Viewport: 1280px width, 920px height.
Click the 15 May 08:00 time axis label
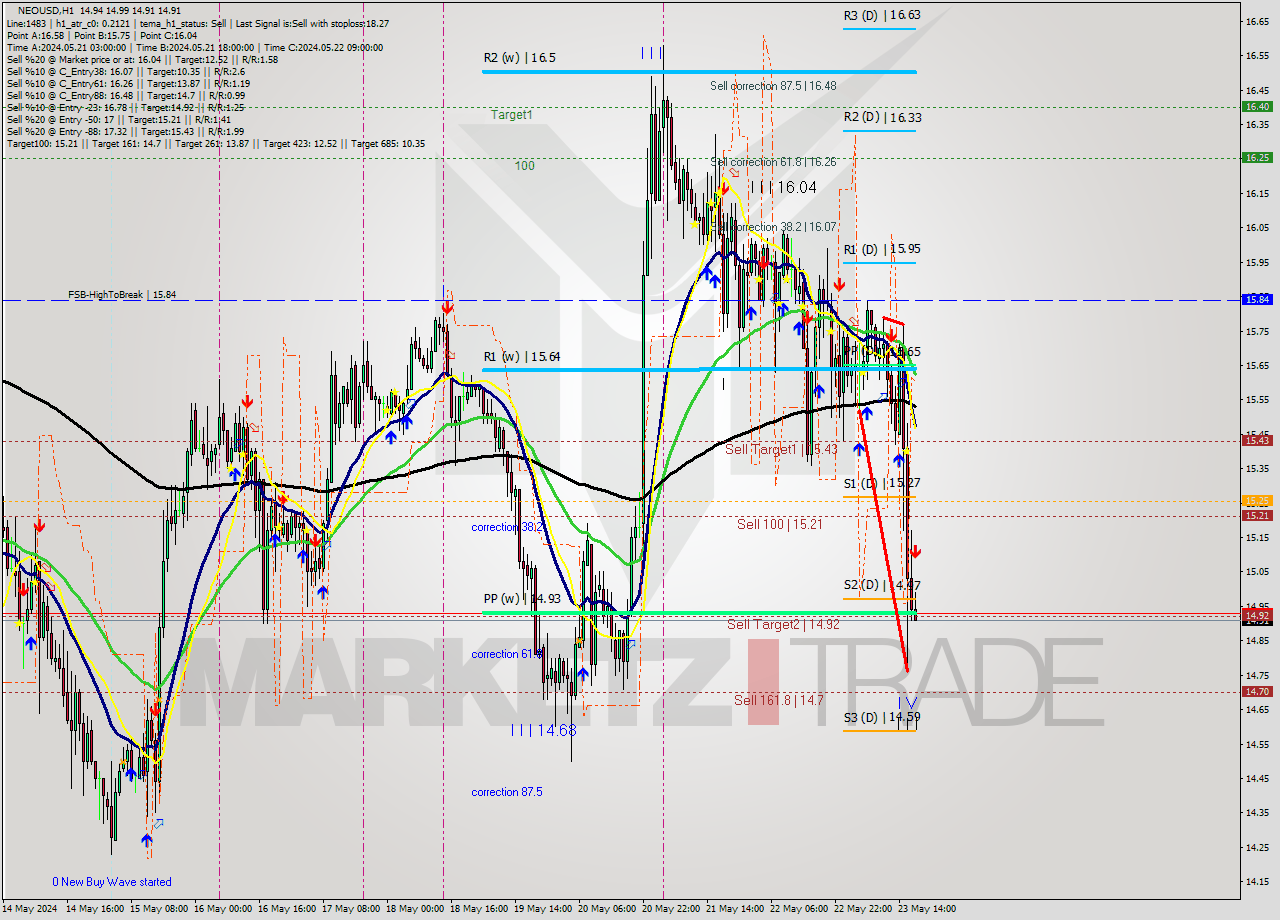[158, 909]
